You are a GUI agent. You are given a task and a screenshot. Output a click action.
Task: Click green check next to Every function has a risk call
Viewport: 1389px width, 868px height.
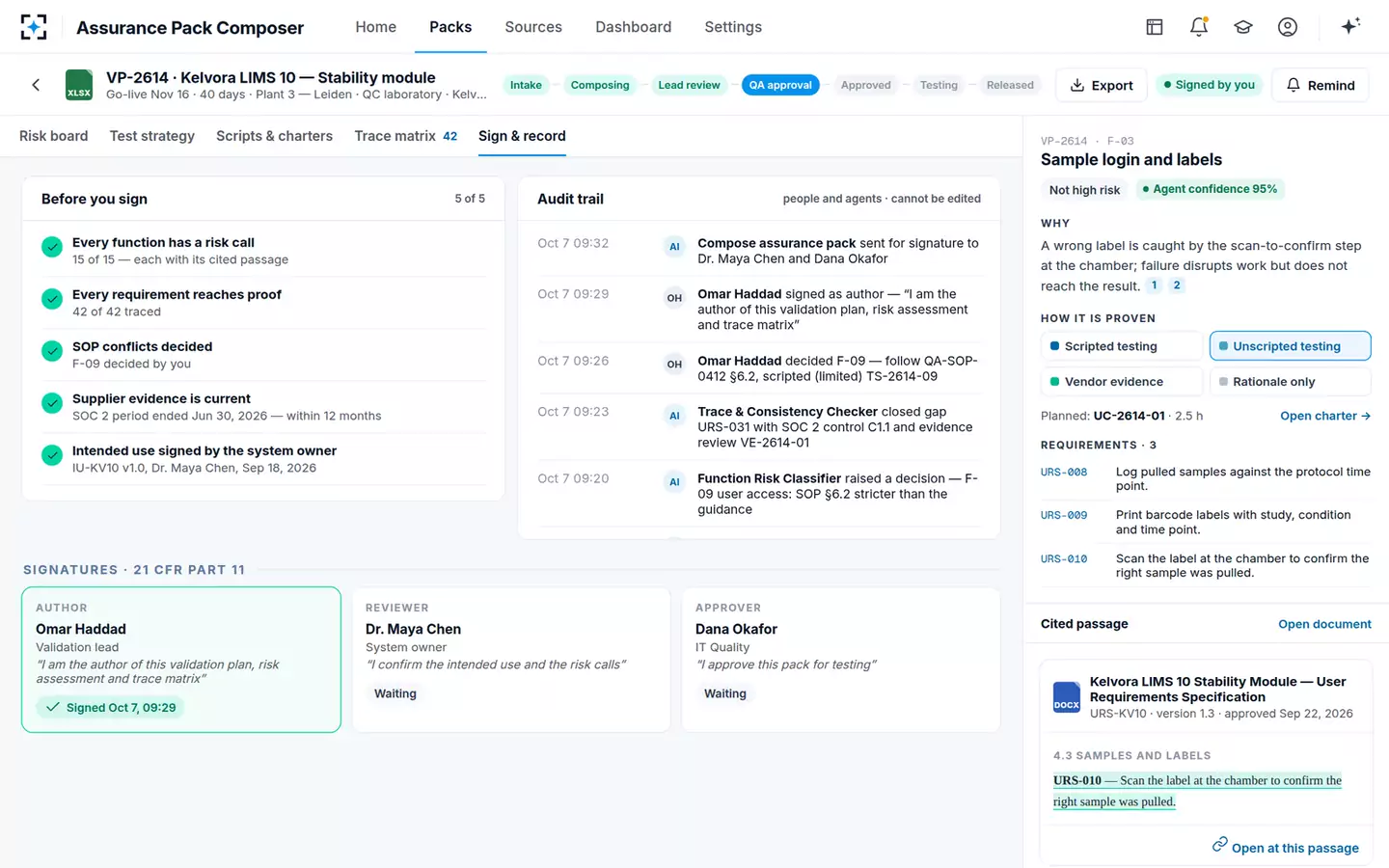[52, 247]
